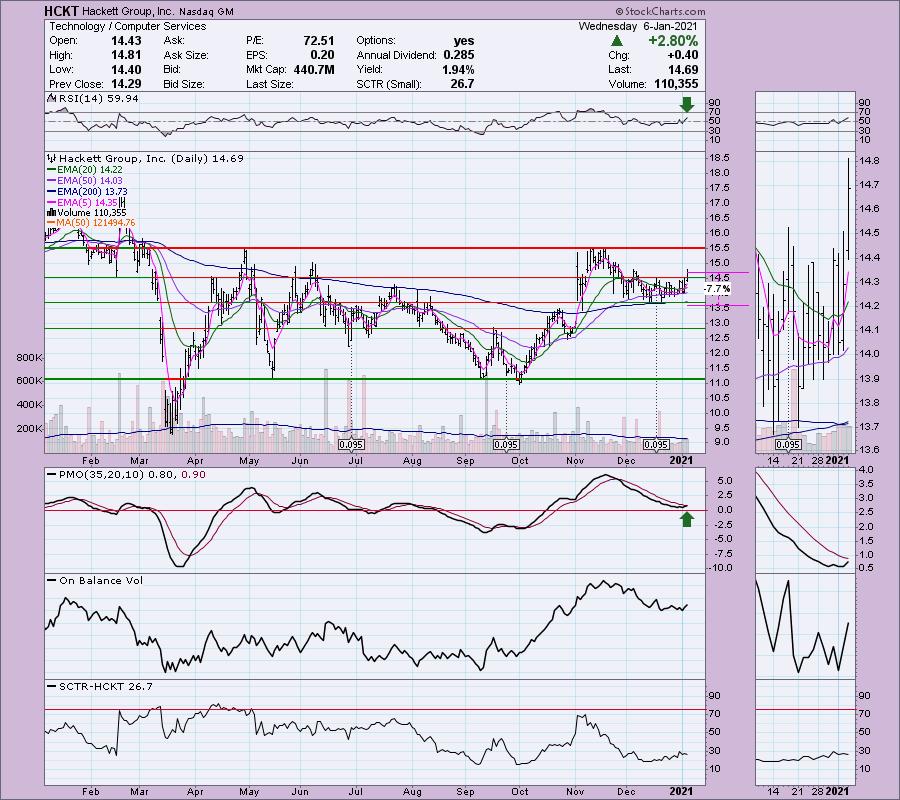
Task: Click the '200K' volume axis label
Action: pos(30,429)
